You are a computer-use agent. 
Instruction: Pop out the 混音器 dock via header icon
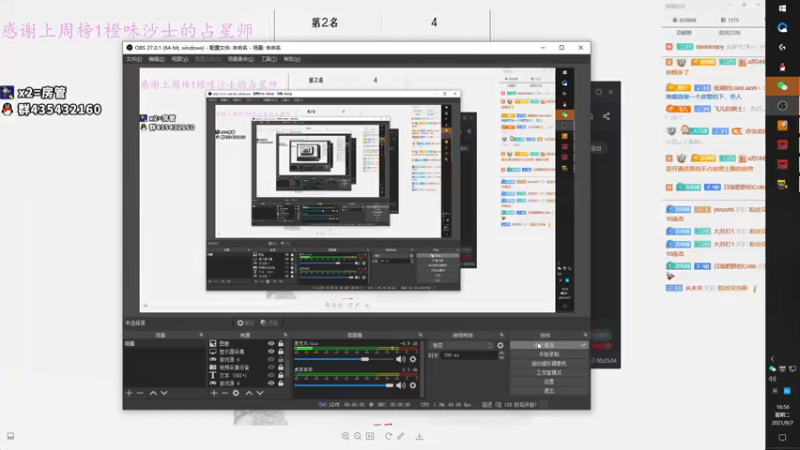(x=420, y=335)
